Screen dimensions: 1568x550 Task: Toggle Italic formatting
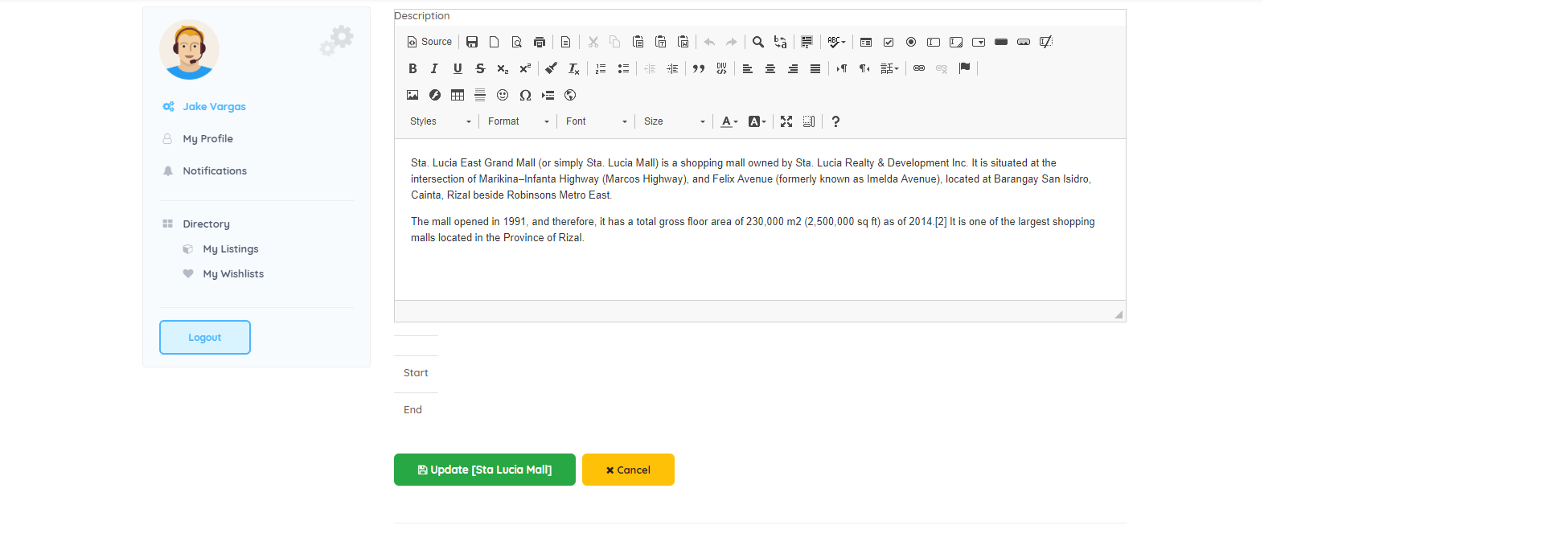435,68
